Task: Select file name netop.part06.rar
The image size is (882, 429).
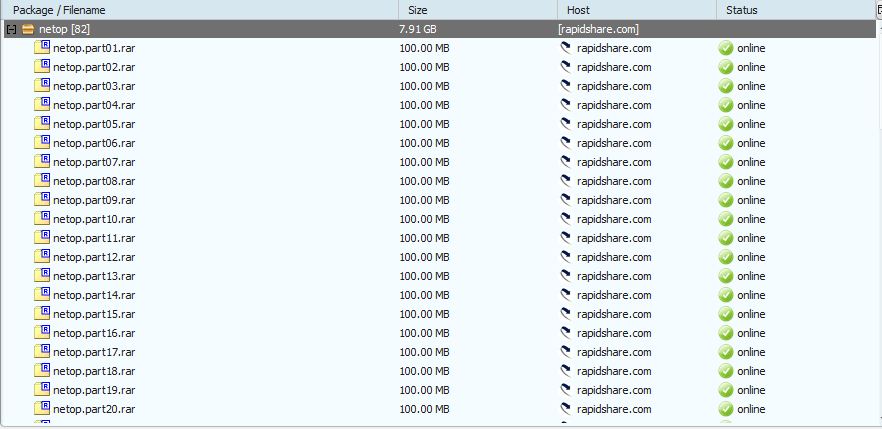Action: pyautogui.click(x=94, y=143)
